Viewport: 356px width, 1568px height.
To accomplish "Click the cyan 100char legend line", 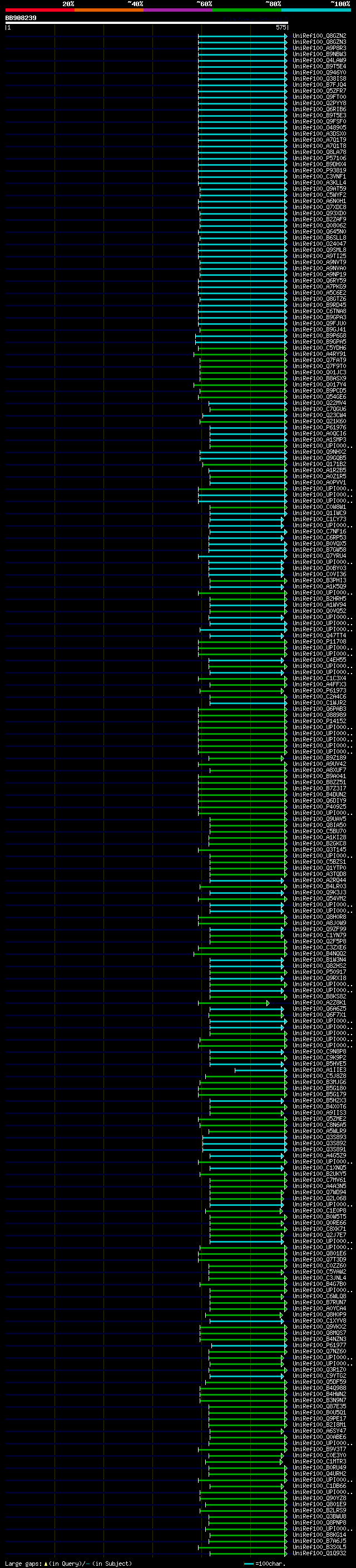I will click(249, 1563).
